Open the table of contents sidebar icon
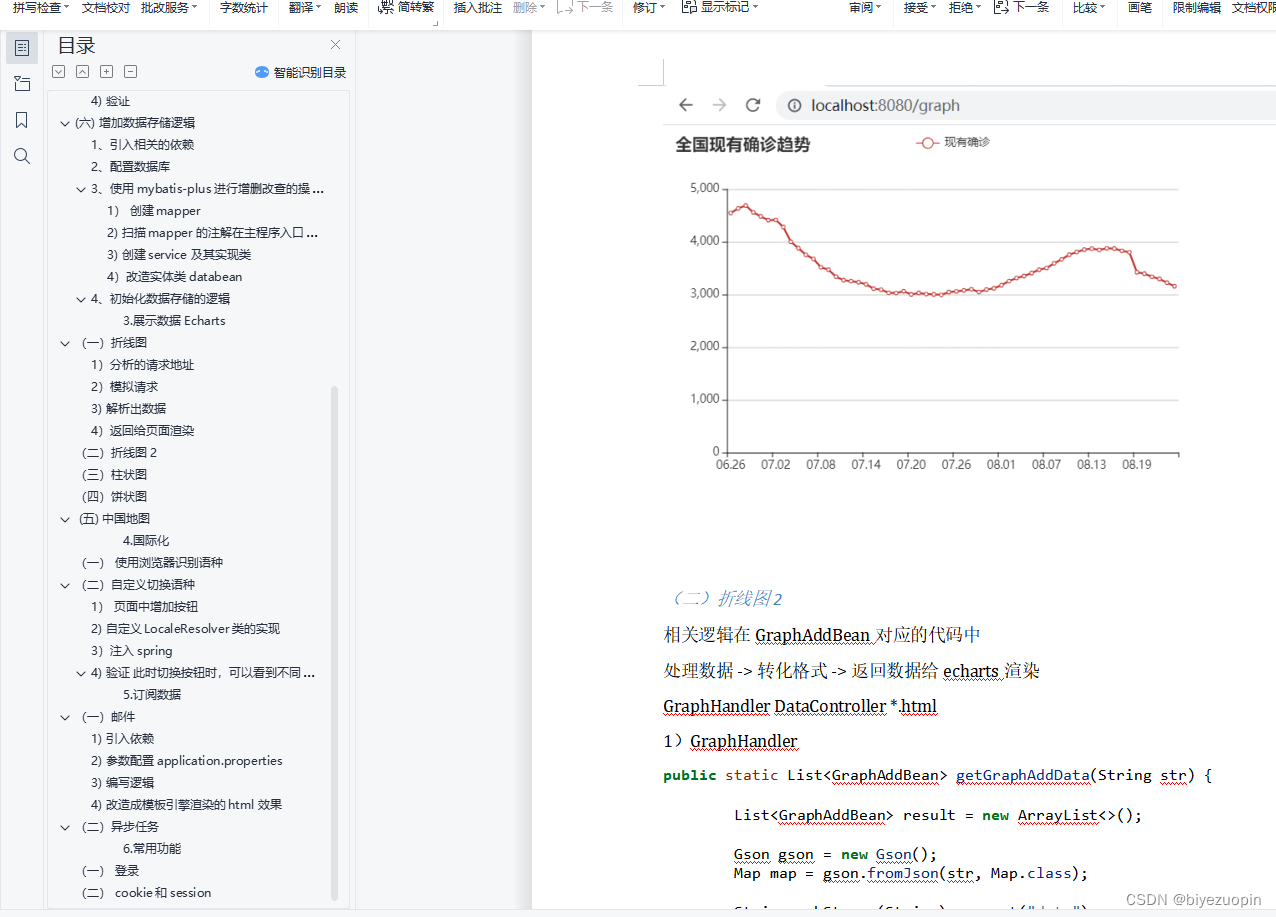 click(22, 47)
